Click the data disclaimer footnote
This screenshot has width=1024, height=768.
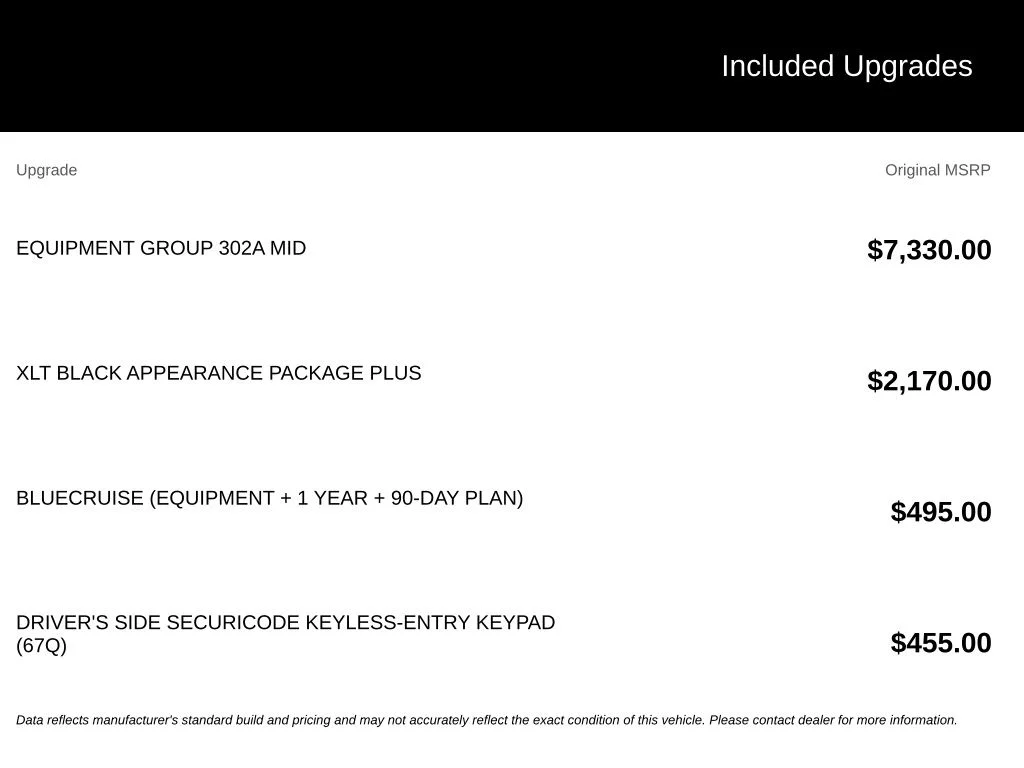tap(487, 720)
